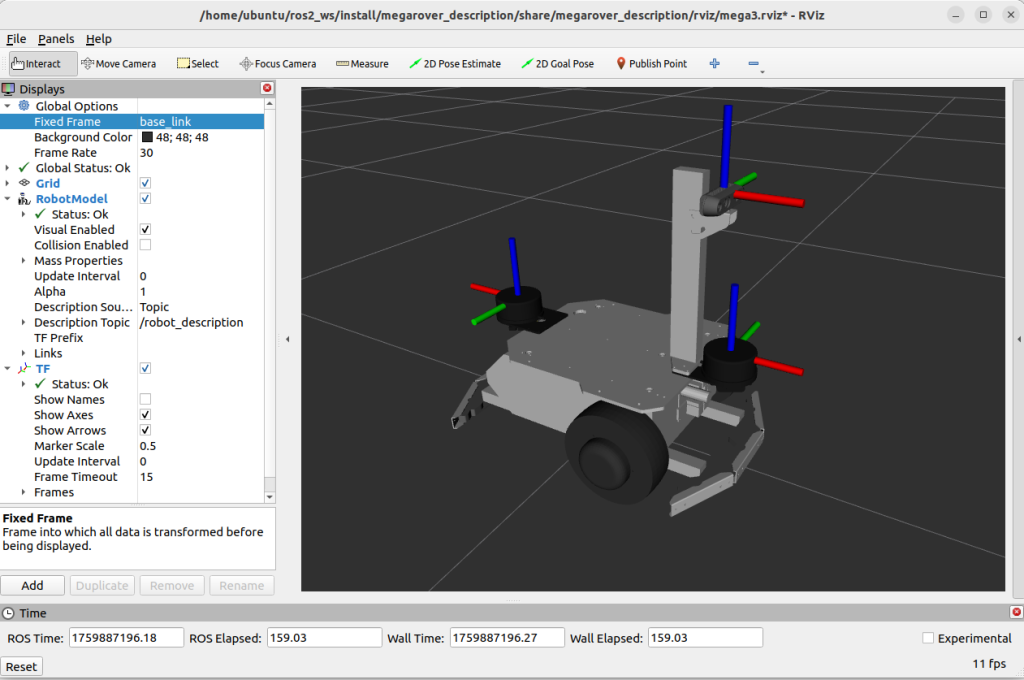Image resolution: width=1024 pixels, height=680 pixels.
Task: Select the 2D Goal Pose tool
Action: click(x=557, y=64)
